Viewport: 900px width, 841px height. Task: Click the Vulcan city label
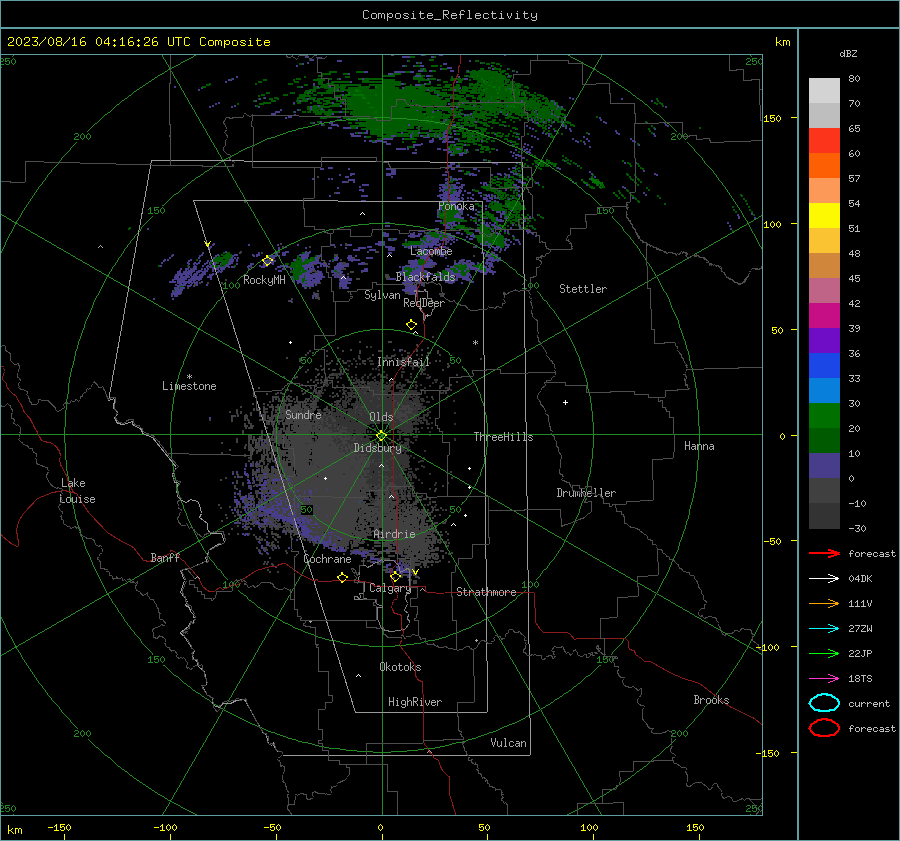pos(508,743)
